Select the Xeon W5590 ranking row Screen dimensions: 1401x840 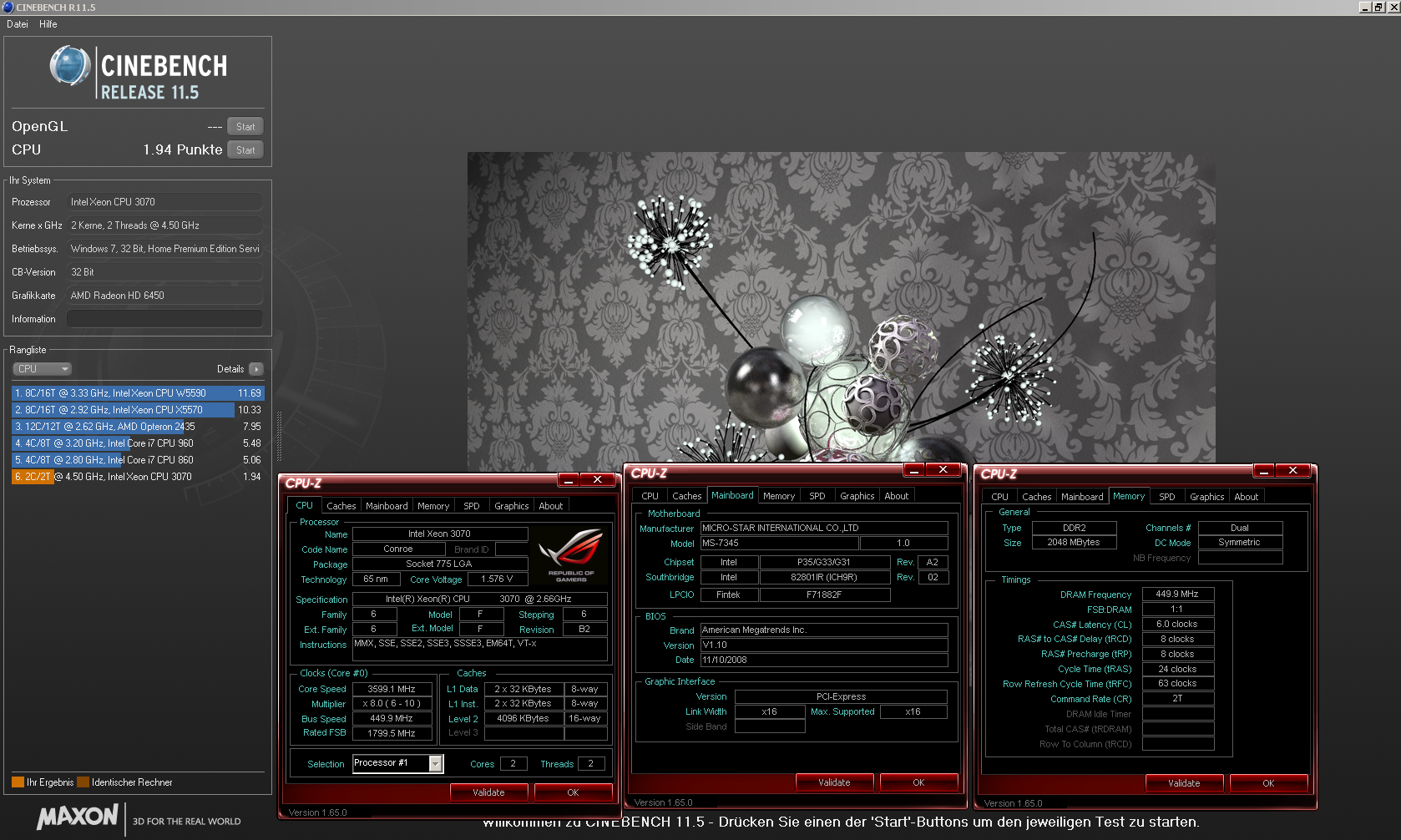(x=138, y=393)
